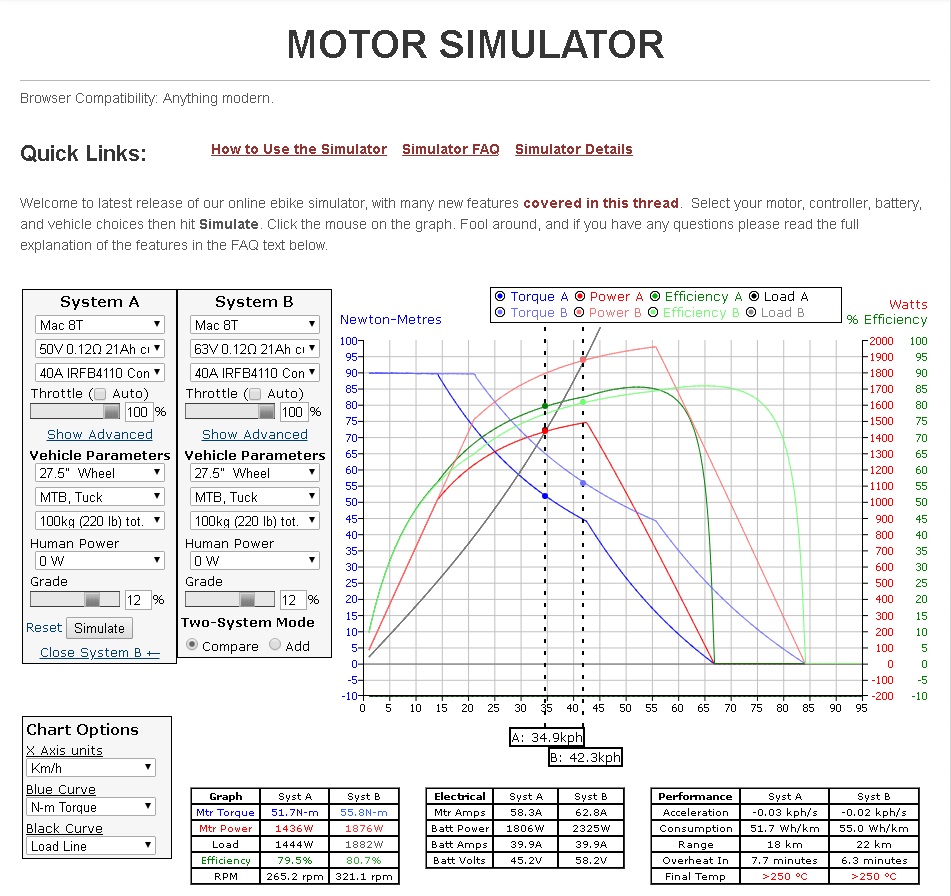Open How to Use the Simulator link
Screen dimensions: 951x896
coord(299,149)
